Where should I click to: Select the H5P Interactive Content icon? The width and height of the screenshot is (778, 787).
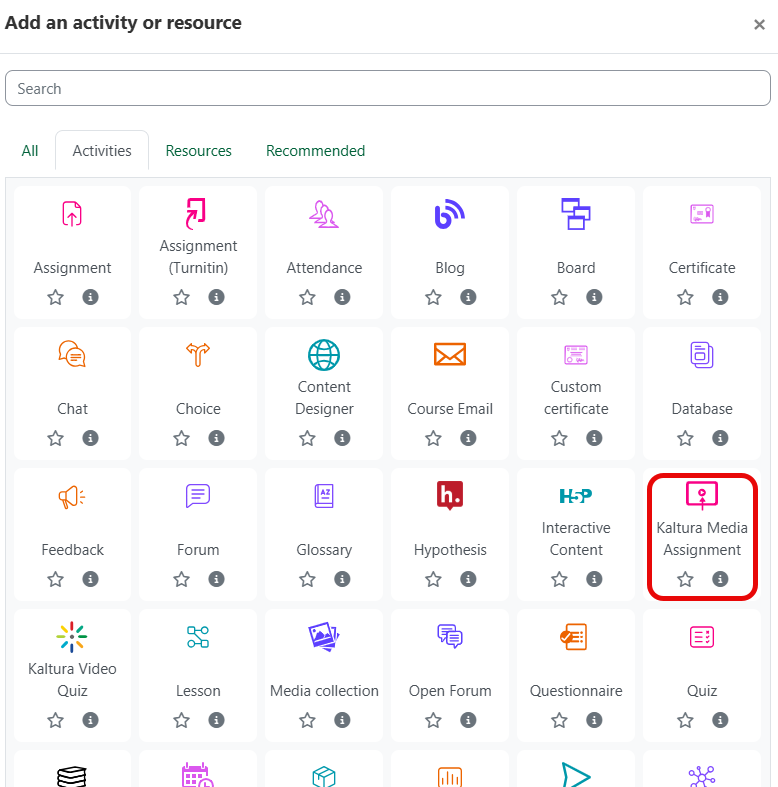576,496
